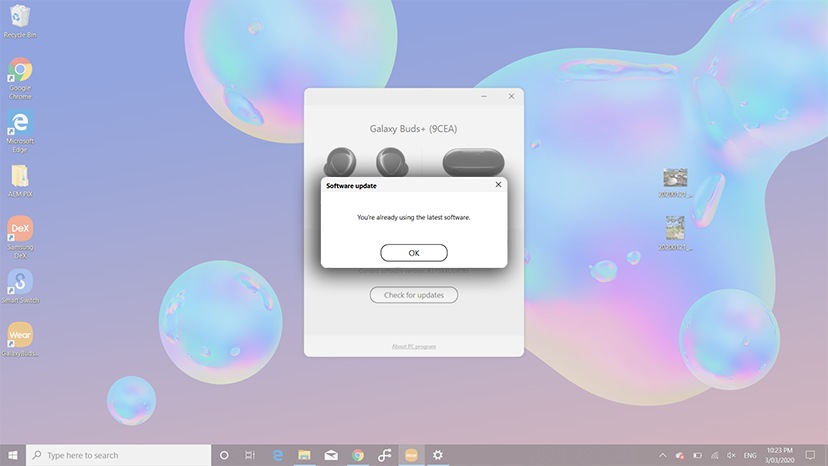Launch Smart Switch desktop shortcut
The width and height of the screenshot is (828, 466).
20,286
